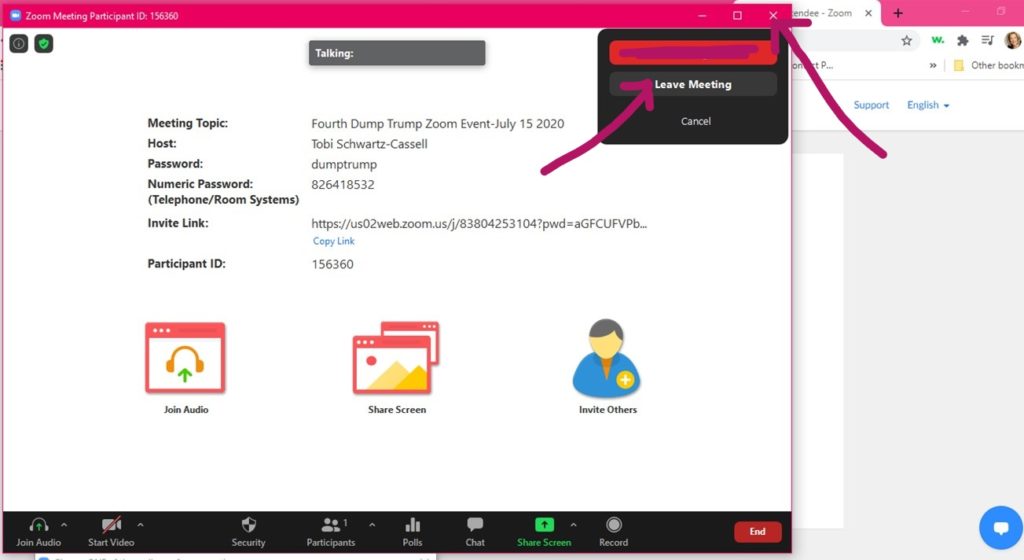The width and height of the screenshot is (1024, 560).
Task: Open the Security toolbar menu
Action: pos(248,533)
